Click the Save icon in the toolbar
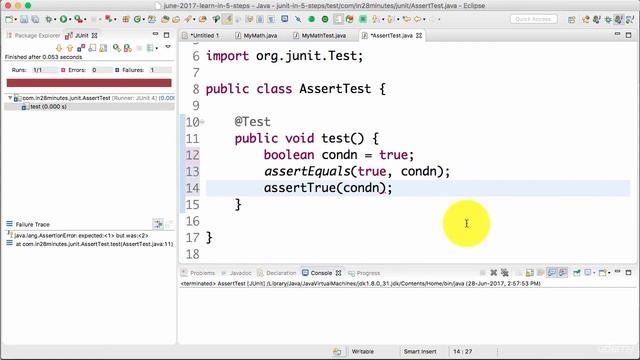The width and height of the screenshot is (640, 360). 24,19
